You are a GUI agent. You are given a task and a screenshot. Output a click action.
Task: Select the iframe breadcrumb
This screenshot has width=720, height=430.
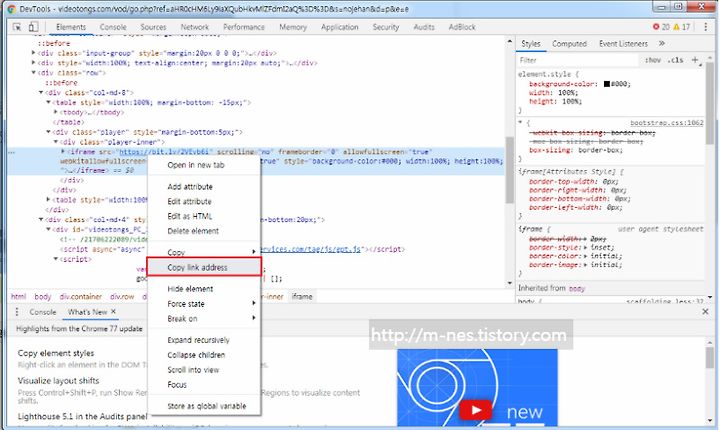click(x=302, y=297)
